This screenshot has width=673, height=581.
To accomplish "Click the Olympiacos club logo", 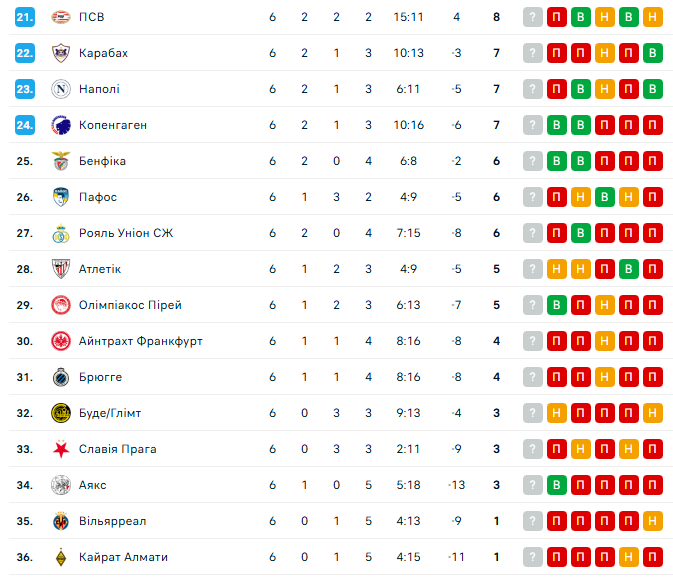I will (x=60, y=305).
